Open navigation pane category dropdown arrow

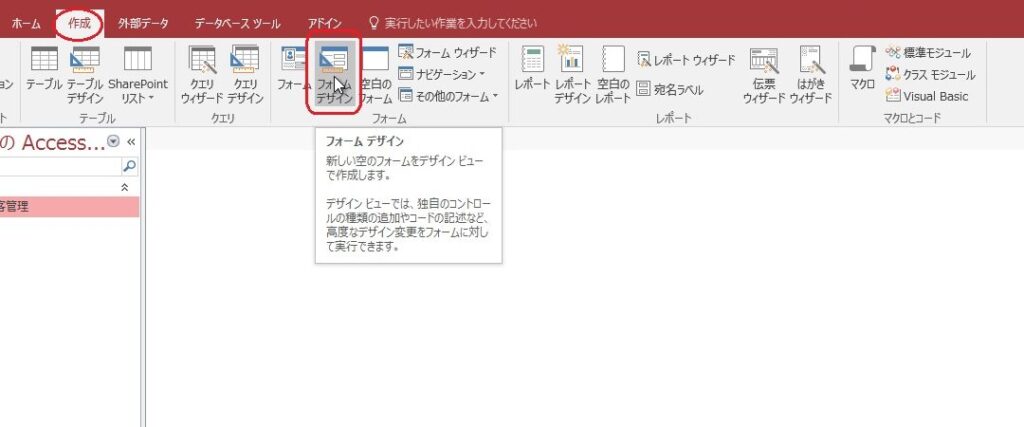[x=113, y=142]
